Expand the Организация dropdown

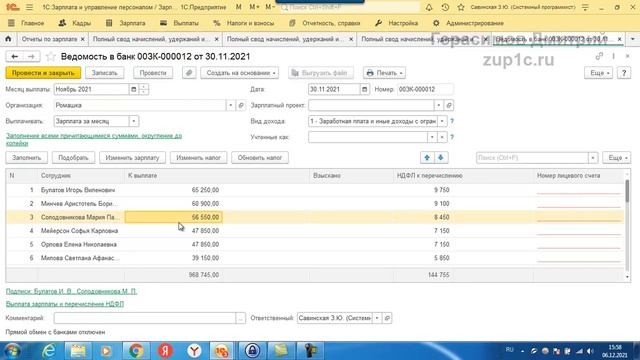[x=230, y=105]
